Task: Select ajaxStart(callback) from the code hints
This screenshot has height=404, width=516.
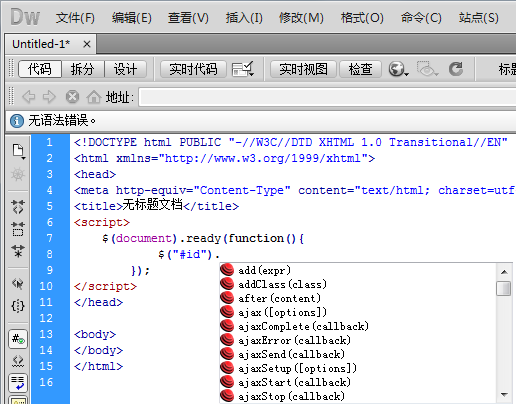Action: [x=357, y=382]
